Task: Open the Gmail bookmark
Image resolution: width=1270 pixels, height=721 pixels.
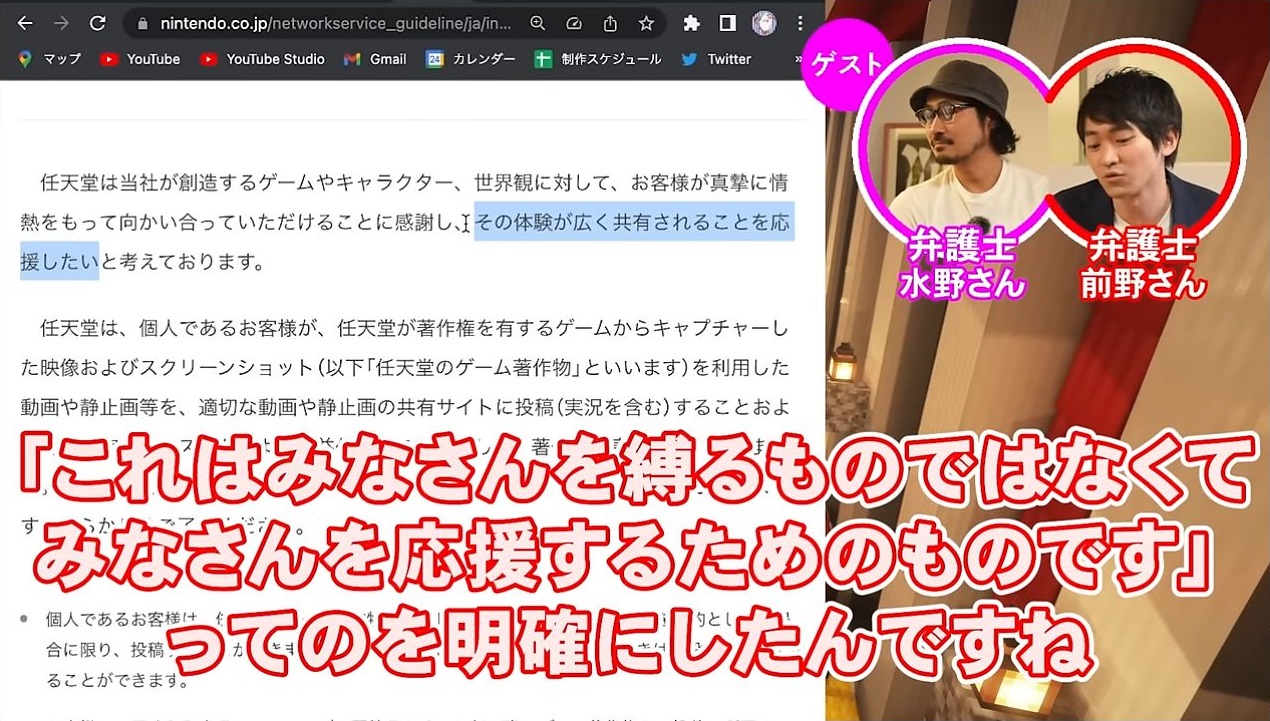Action: (375, 59)
